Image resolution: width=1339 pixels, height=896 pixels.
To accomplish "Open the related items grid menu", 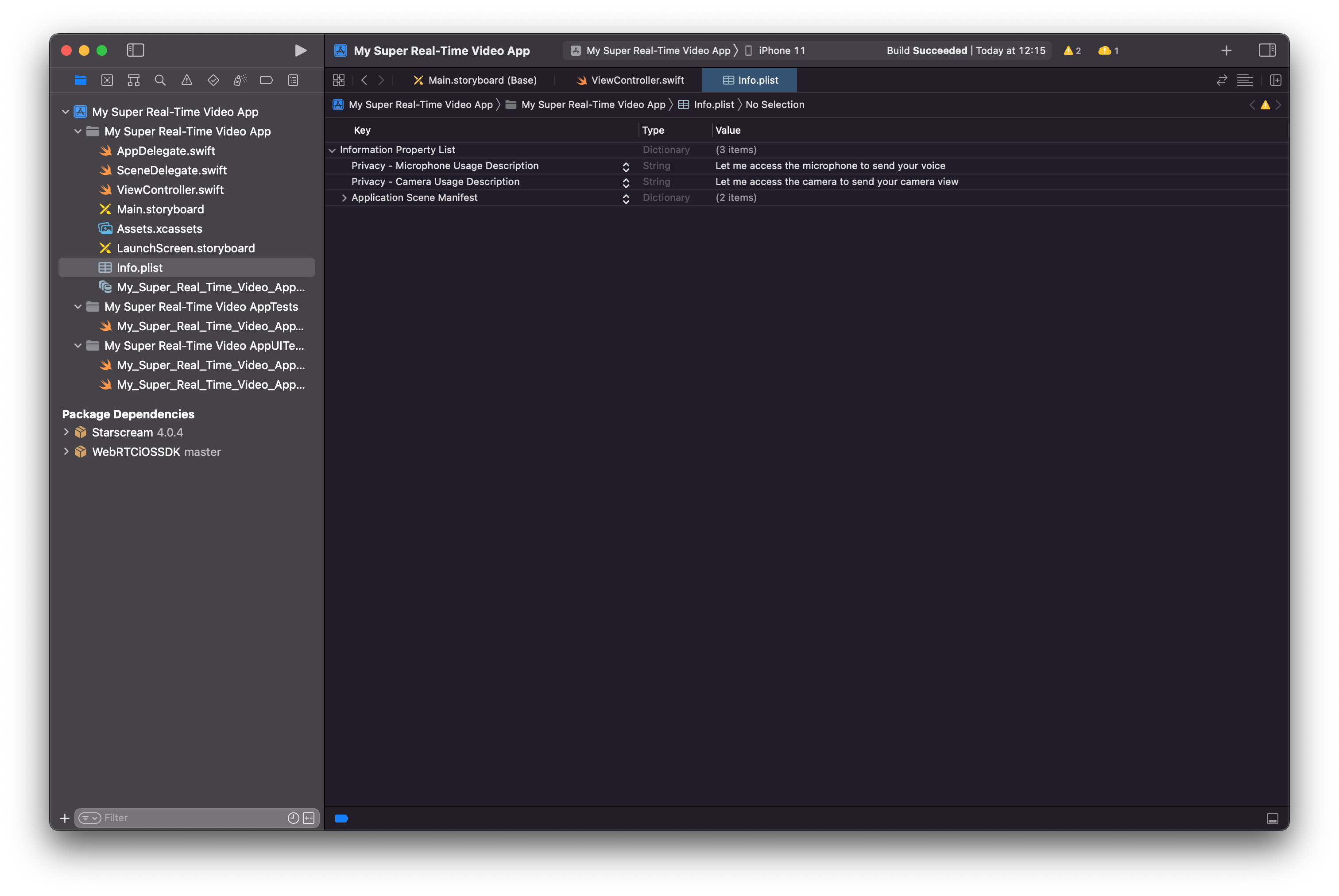I will pyautogui.click(x=339, y=81).
